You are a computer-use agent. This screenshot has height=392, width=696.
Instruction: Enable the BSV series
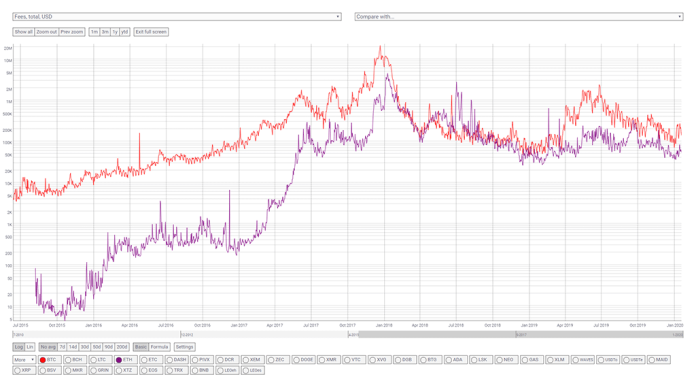(x=49, y=370)
